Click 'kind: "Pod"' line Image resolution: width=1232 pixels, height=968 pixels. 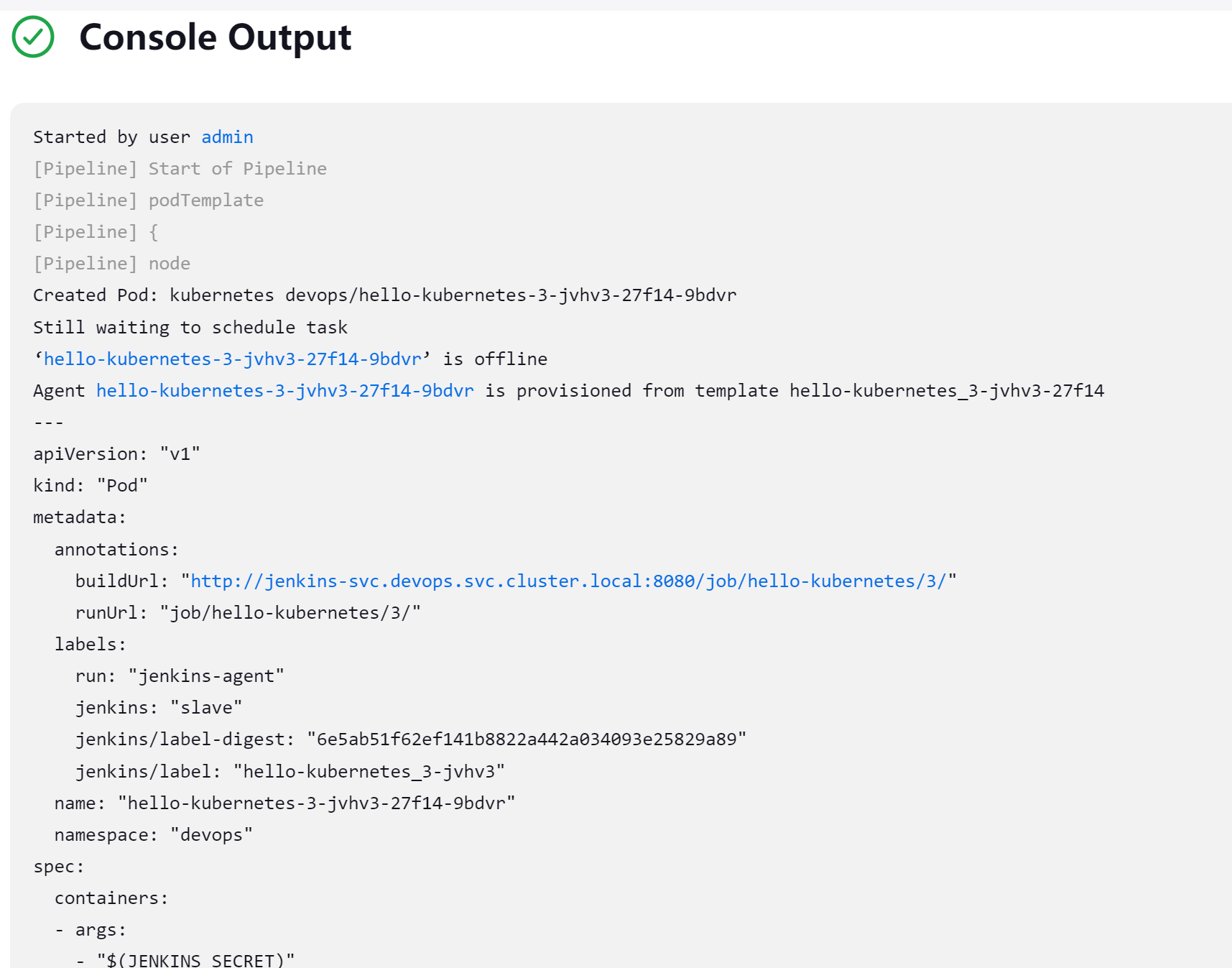click(91, 486)
